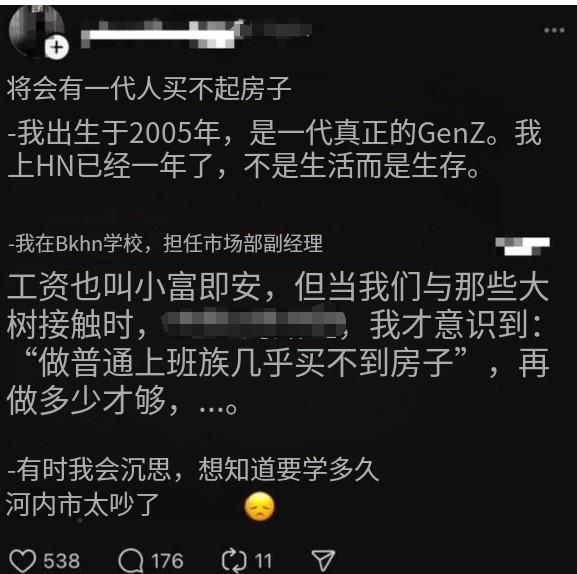View the 11 reposts count

click(263, 561)
